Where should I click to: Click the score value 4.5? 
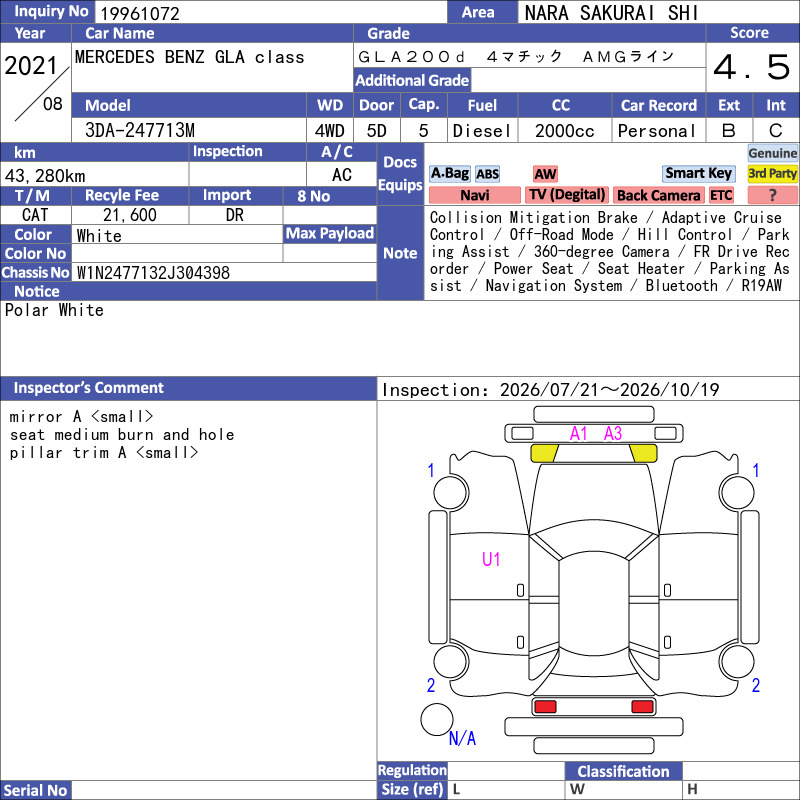tap(752, 67)
